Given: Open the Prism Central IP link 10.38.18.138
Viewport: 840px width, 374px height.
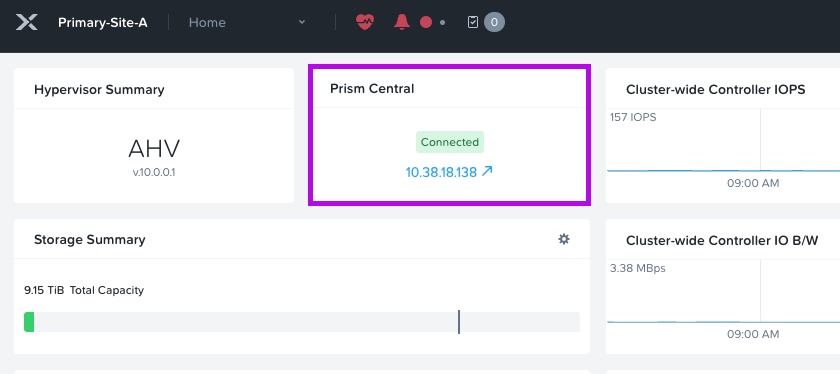Looking at the screenshot, I should click(441, 172).
